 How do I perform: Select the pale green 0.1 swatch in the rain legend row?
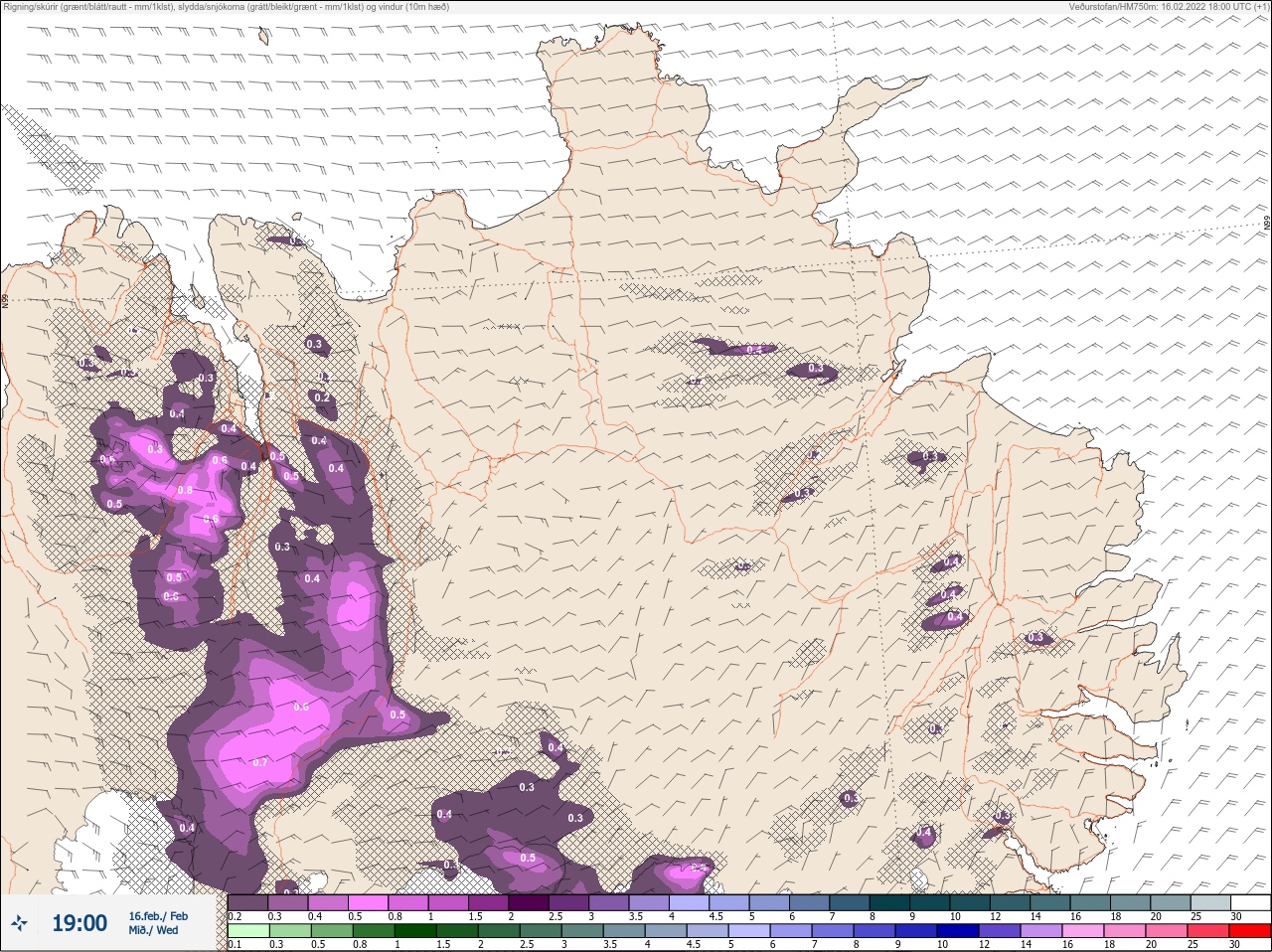248,931
